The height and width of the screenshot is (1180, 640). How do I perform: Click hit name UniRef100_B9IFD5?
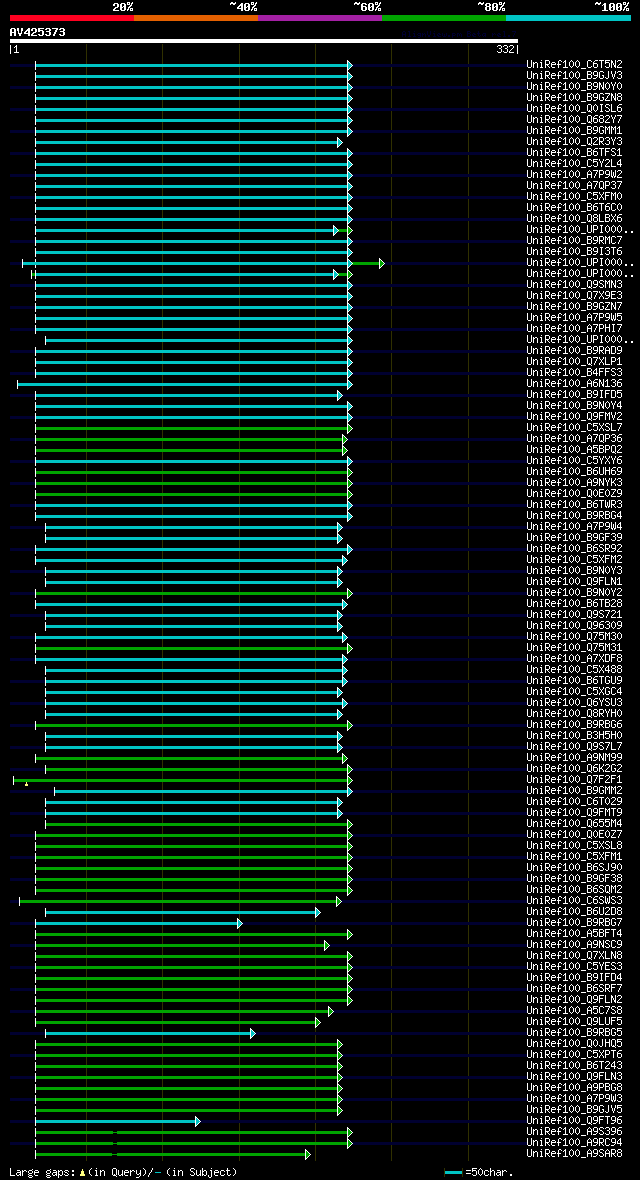[574, 395]
